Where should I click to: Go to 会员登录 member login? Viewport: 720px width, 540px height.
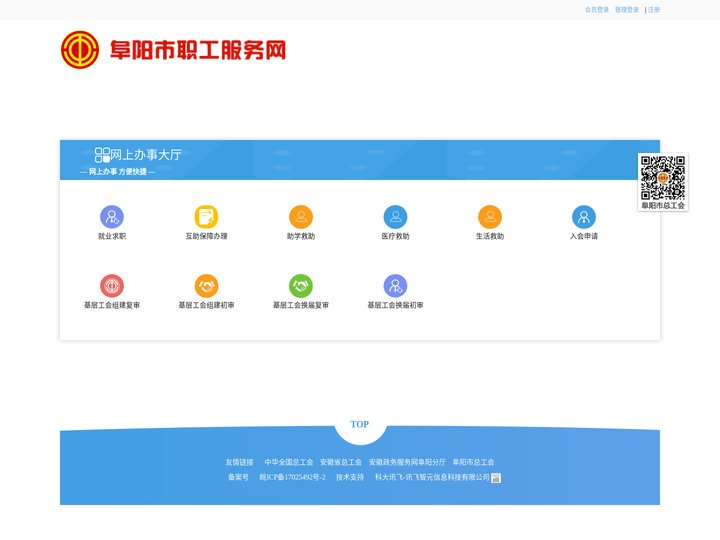click(596, 10)
